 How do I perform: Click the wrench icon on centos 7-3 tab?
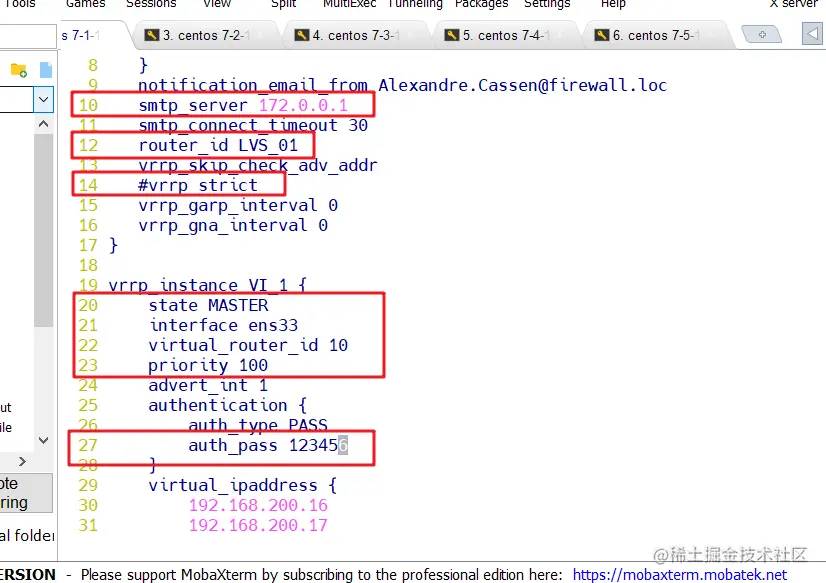click(302, 35)
